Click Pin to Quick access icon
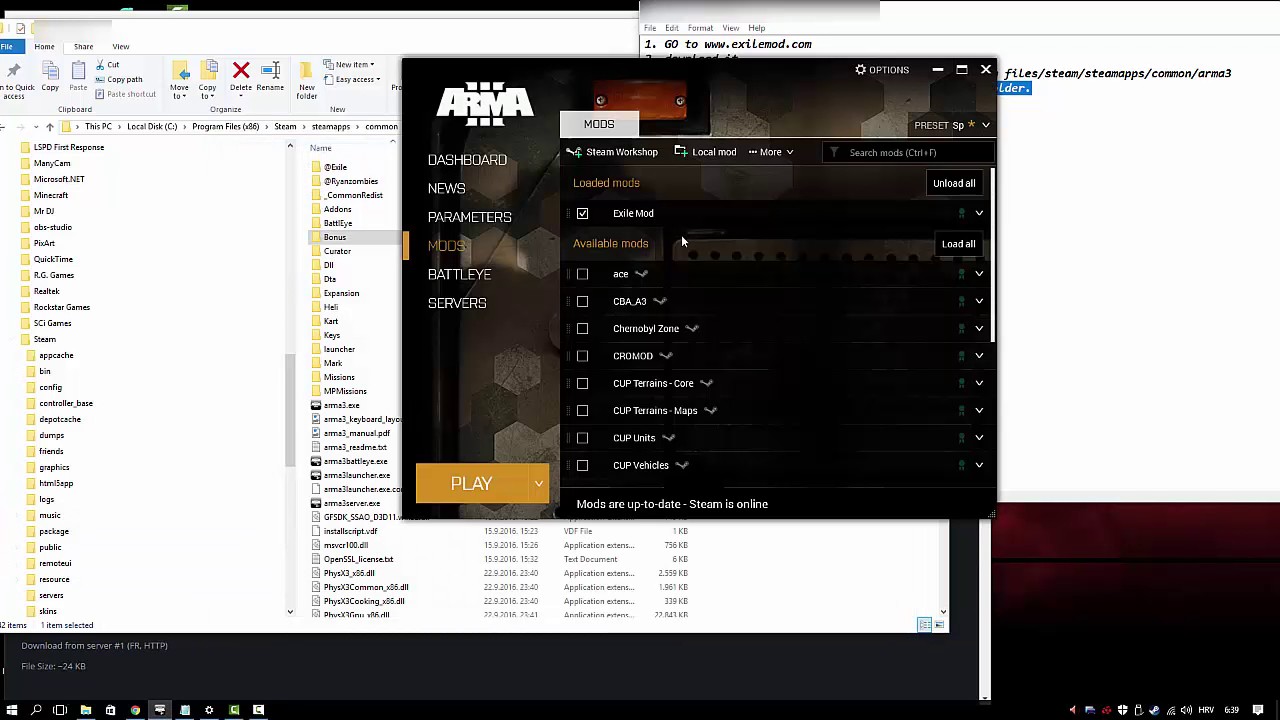This screenshot has height=720, width=1280. (x=13, y=70)
